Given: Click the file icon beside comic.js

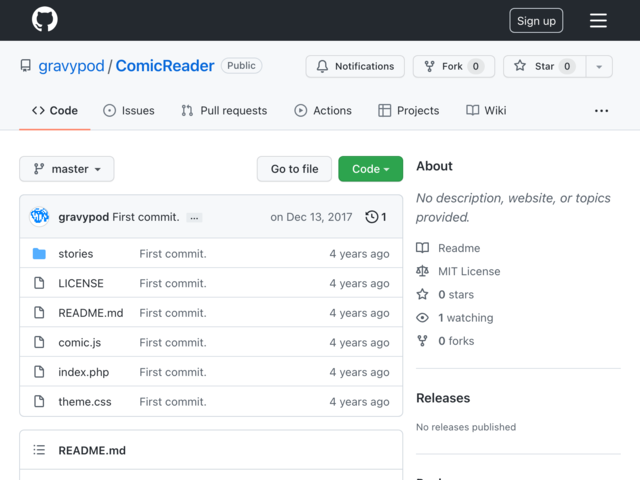Looking at the screenshot, I should pos(39,342).
